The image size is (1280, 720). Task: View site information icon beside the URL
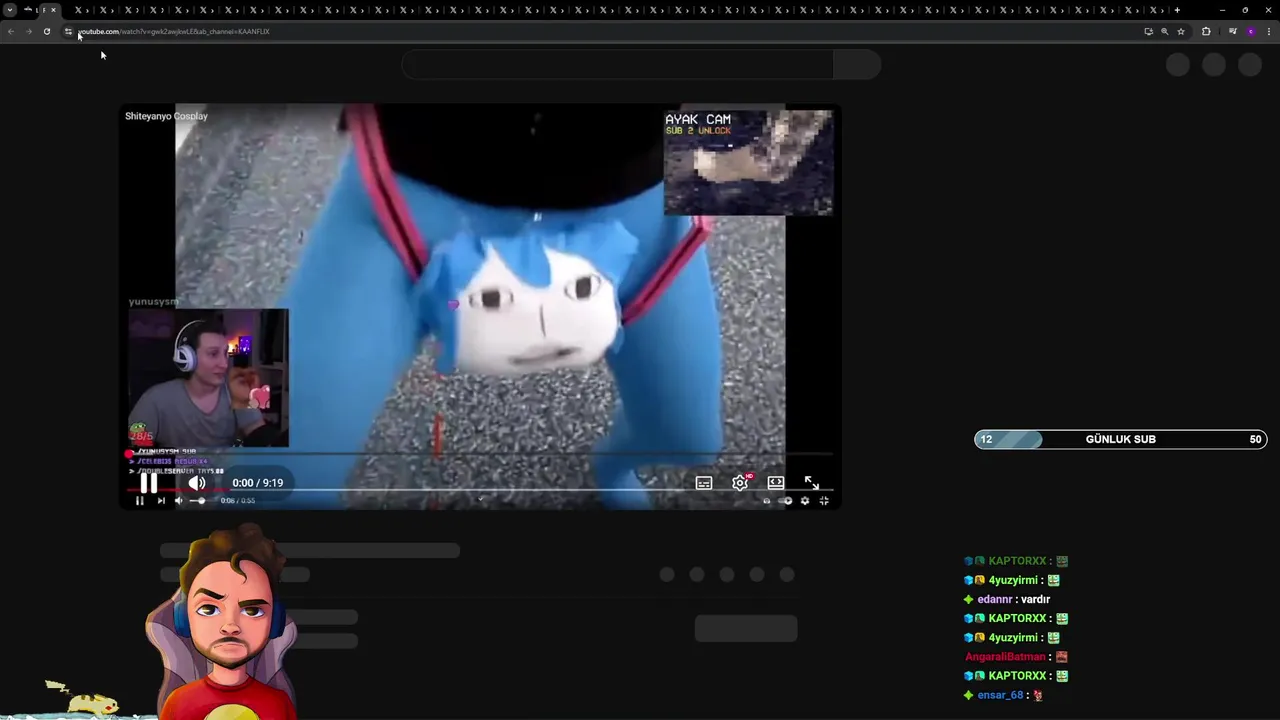coord(68,31)
